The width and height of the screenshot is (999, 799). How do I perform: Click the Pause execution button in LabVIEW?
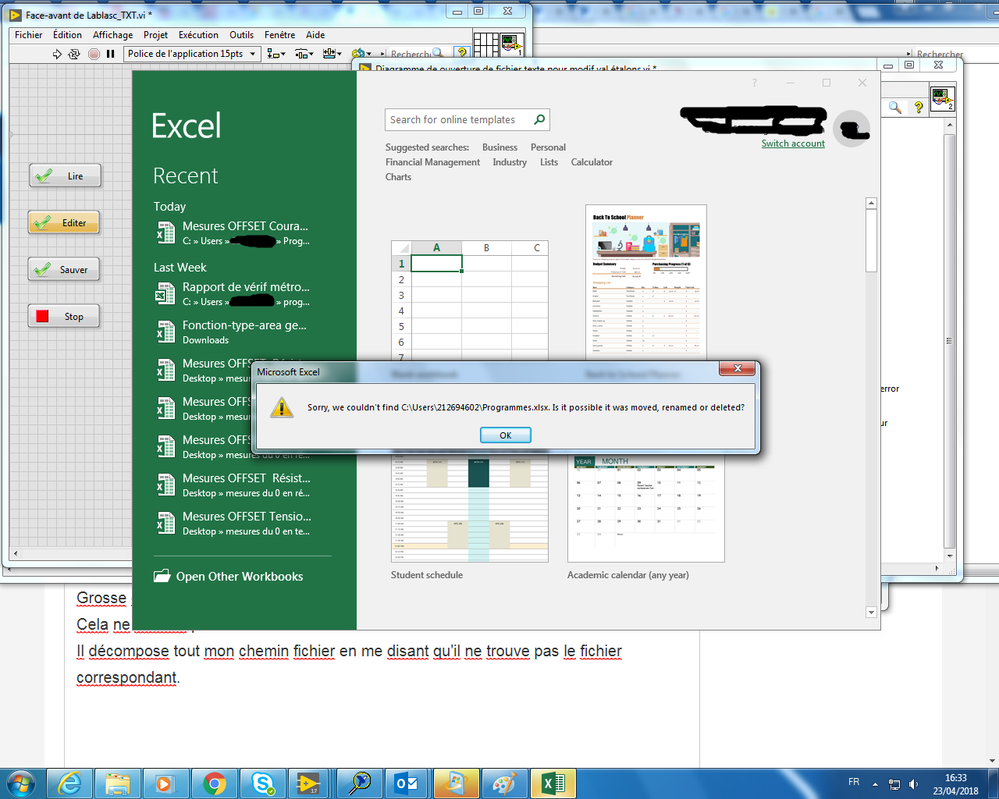tap(110, 54)
